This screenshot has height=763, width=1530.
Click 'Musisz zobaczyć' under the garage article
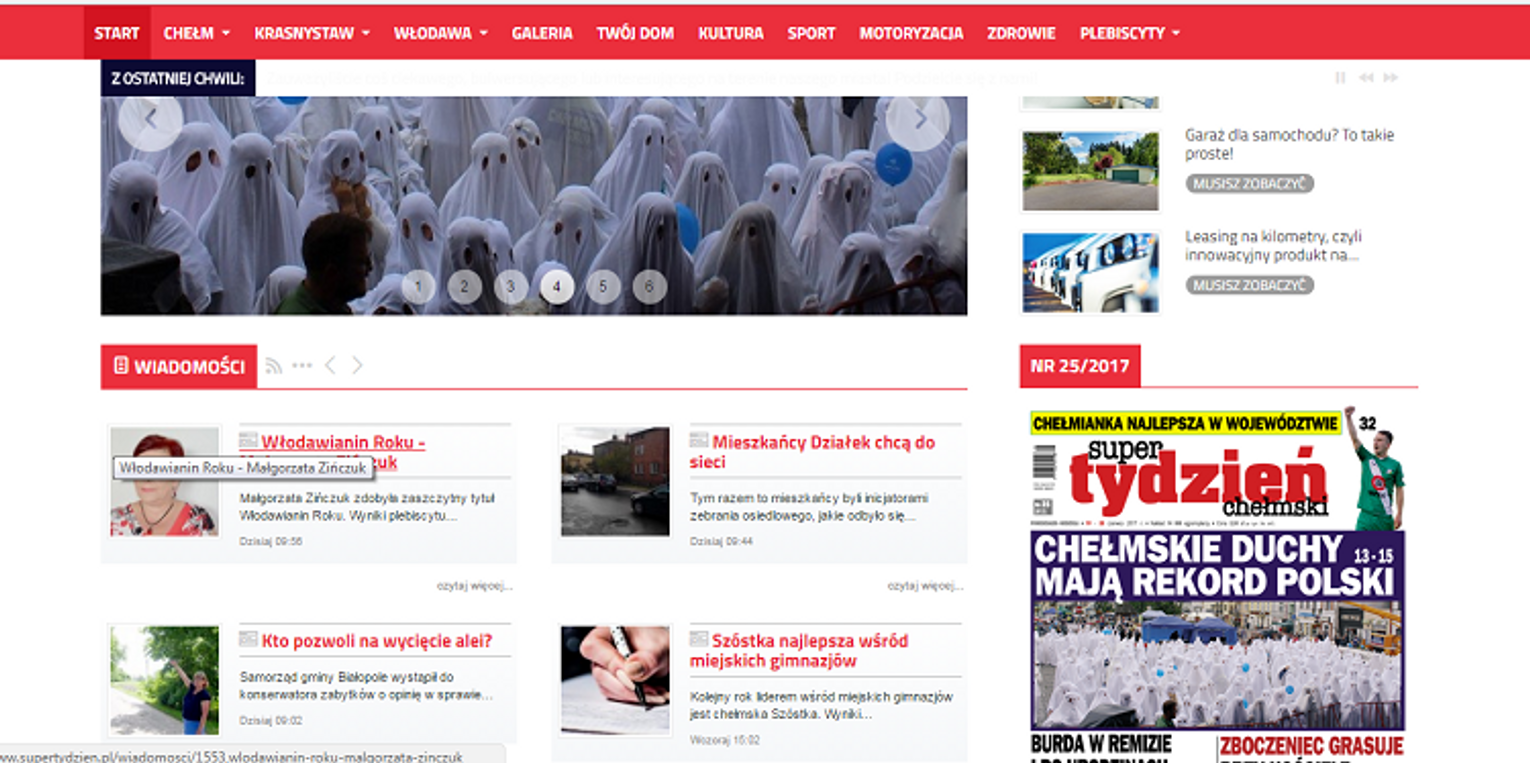tap(1249, 184)
